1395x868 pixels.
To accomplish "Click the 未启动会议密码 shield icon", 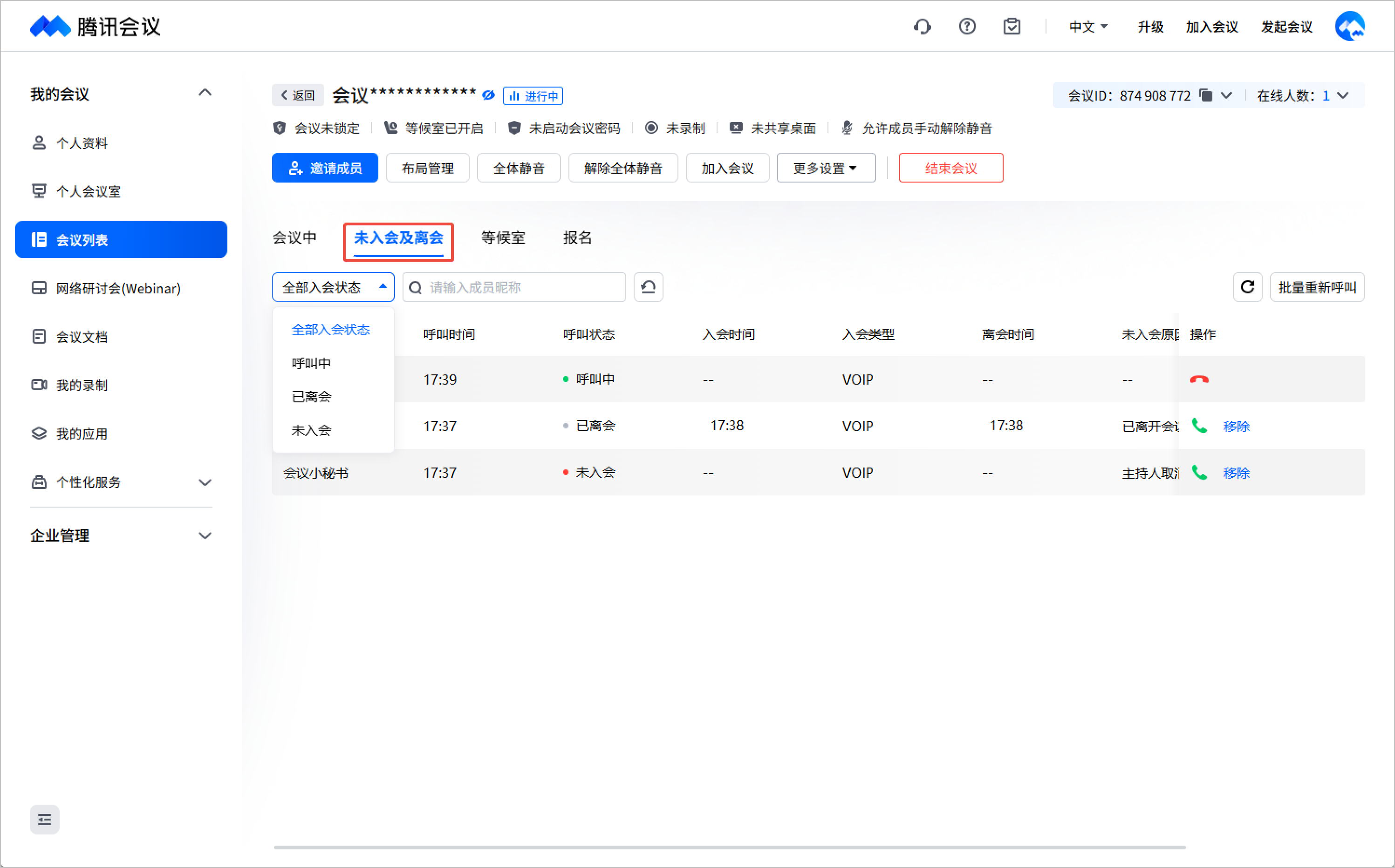I will [514, 128].
